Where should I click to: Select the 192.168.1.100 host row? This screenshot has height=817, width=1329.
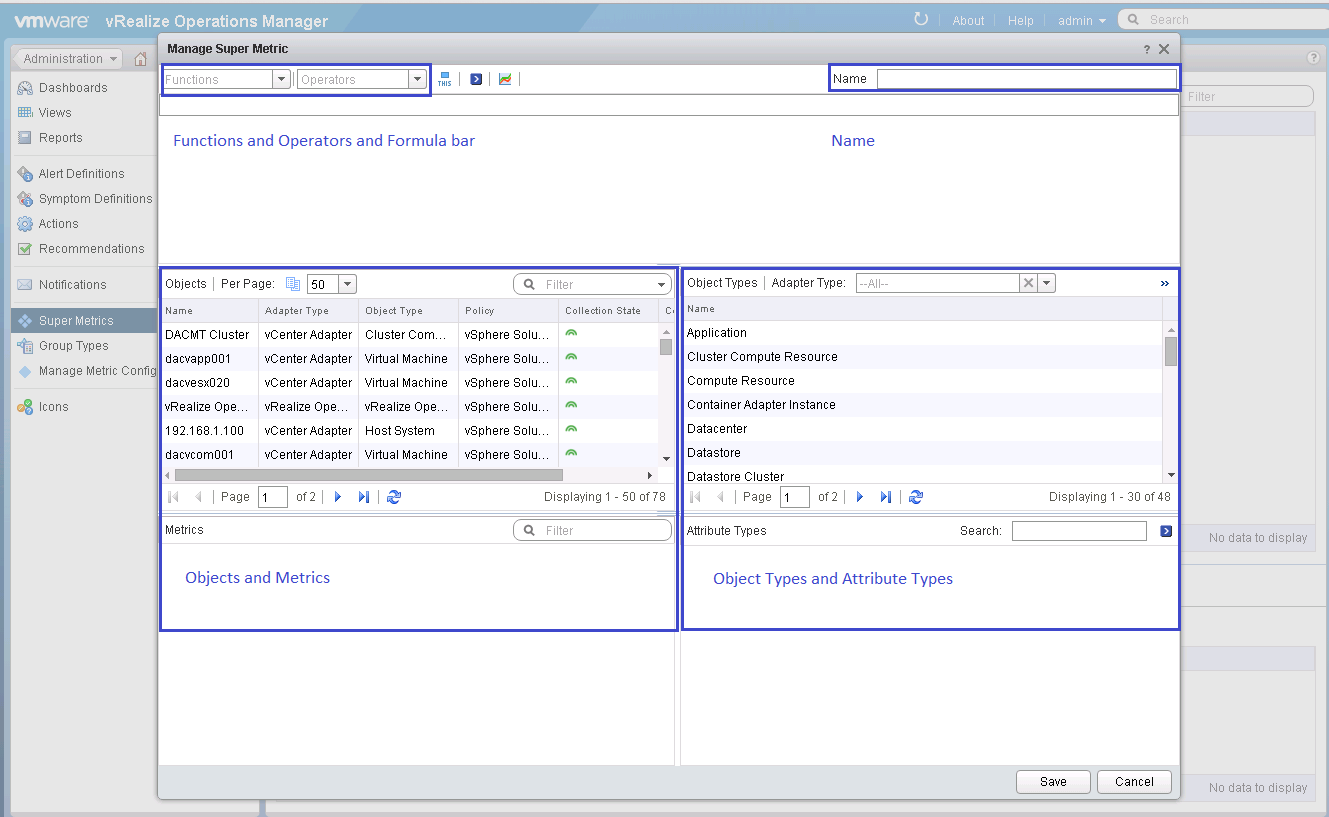[409, 430]
